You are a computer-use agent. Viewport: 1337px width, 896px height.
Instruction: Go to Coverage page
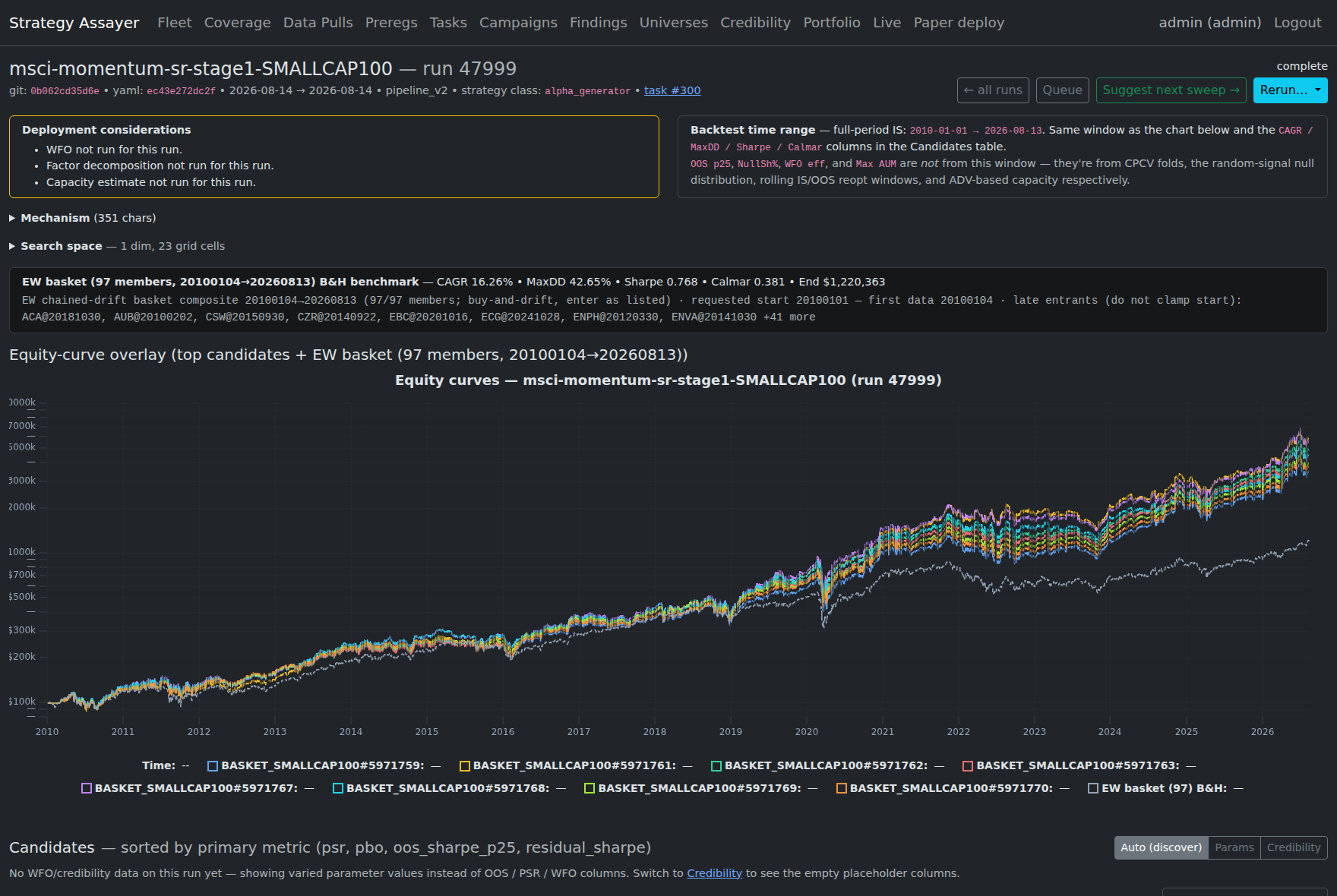click(237, 23)
